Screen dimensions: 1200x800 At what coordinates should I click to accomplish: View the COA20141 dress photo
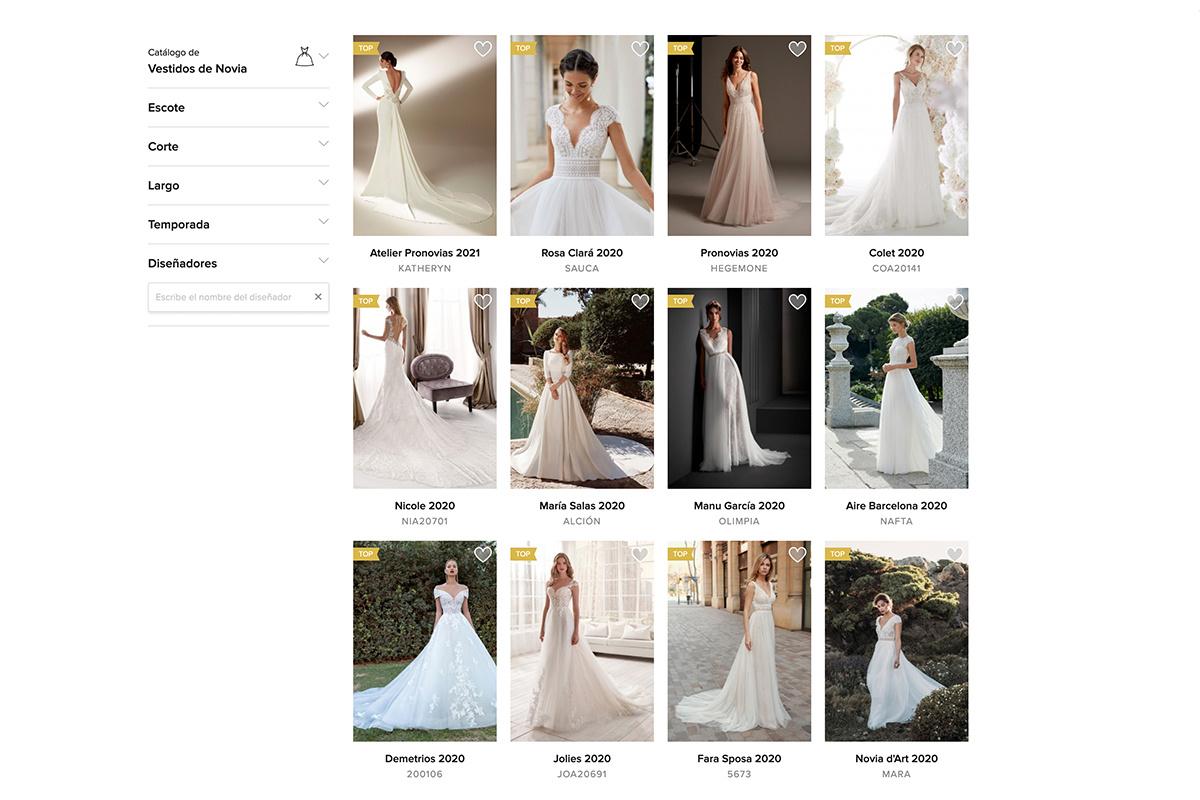(896, 135)
